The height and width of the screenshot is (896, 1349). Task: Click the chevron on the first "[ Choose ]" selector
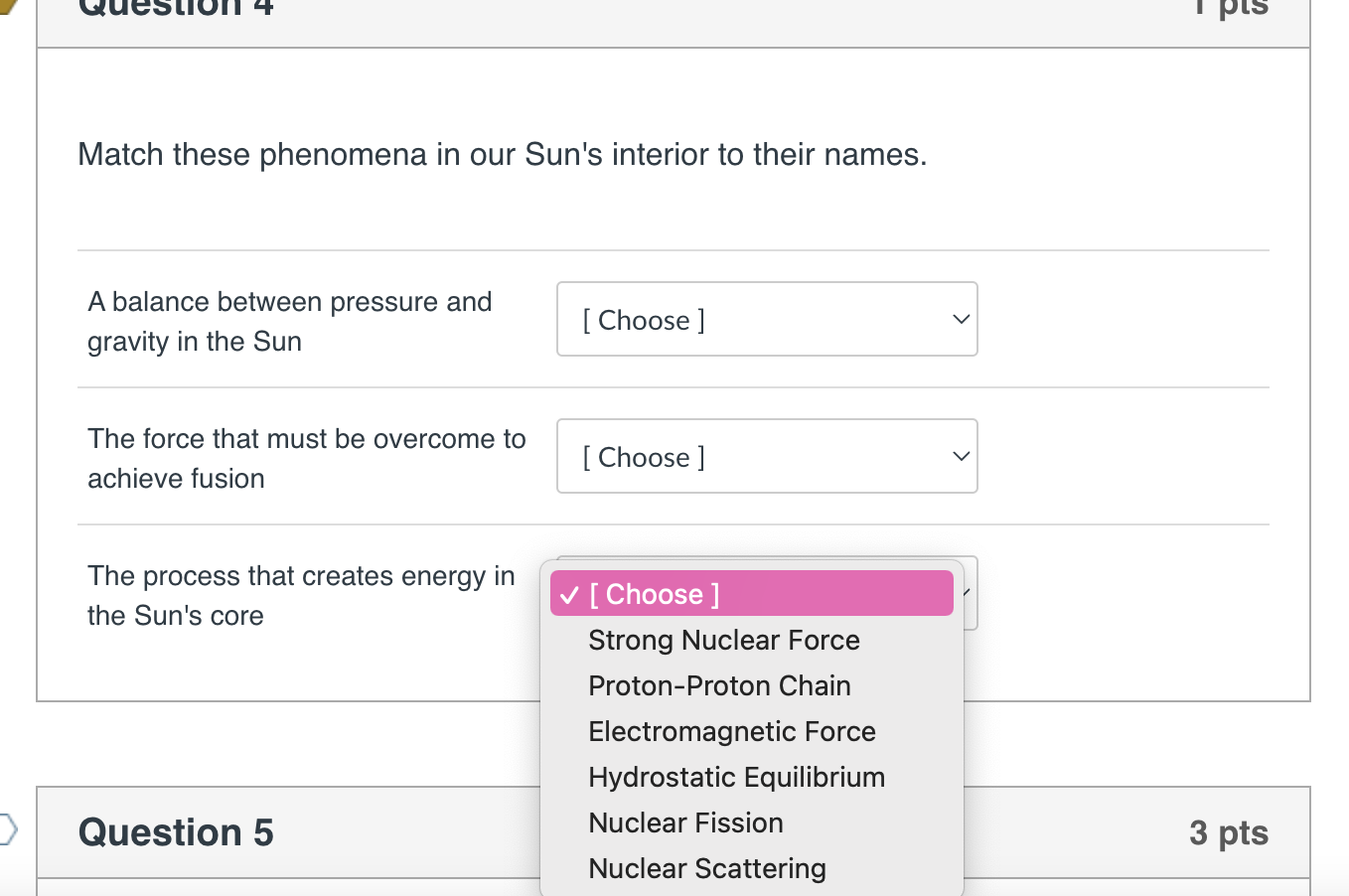point(960,319)
